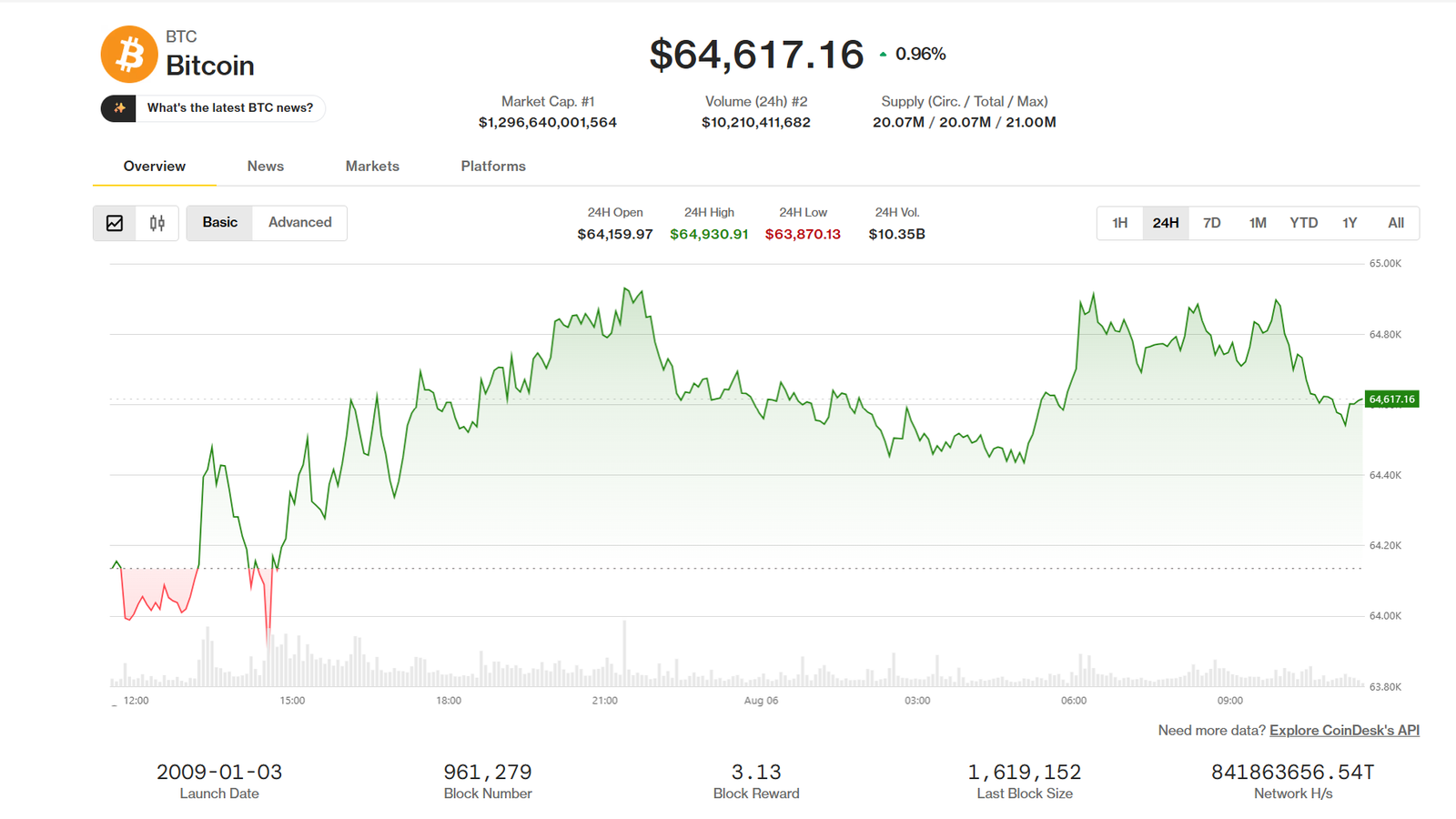Switch to candlestick chart icon
1456x819 pixels.
157,223
